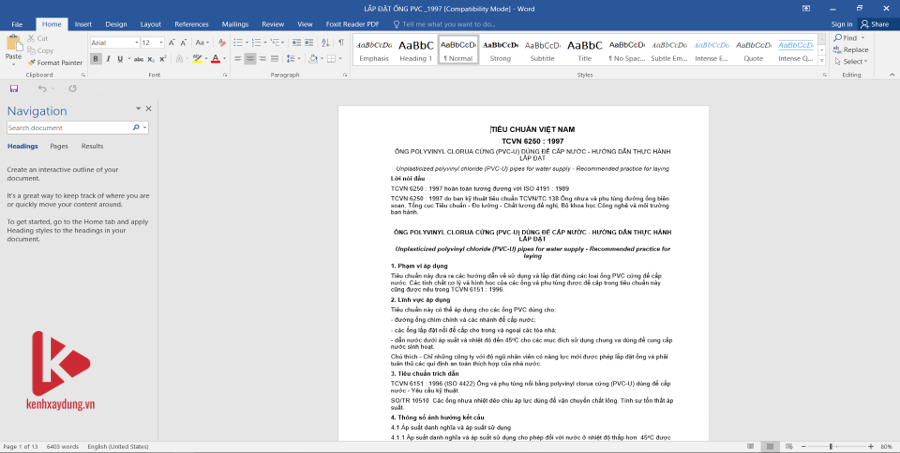Toggle Show/Hide paragraph marks

coord(340,43)
